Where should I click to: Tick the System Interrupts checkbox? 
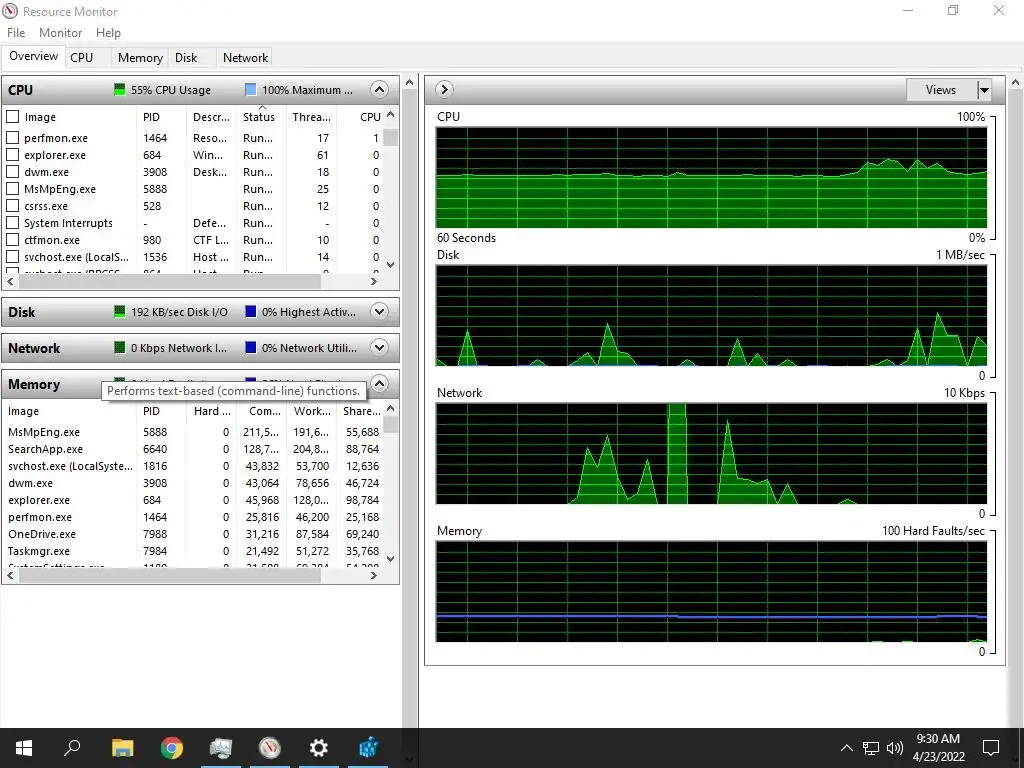tap(12, 223)
